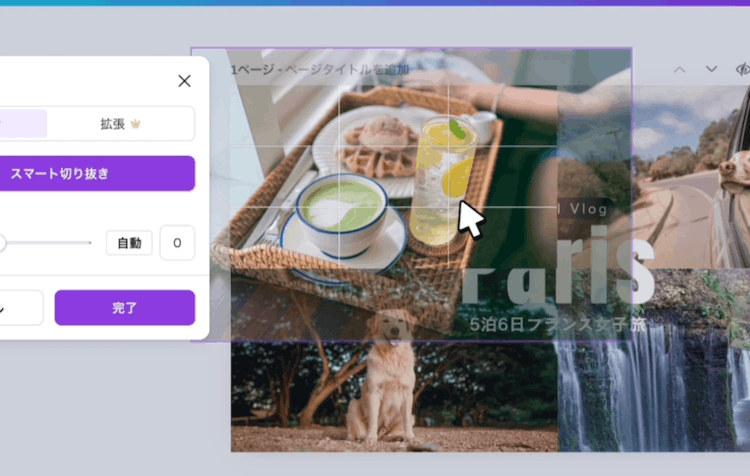Click the 自動 rotation button
The height and width of the screenshot is (476, 750).
tap(129, 243)
